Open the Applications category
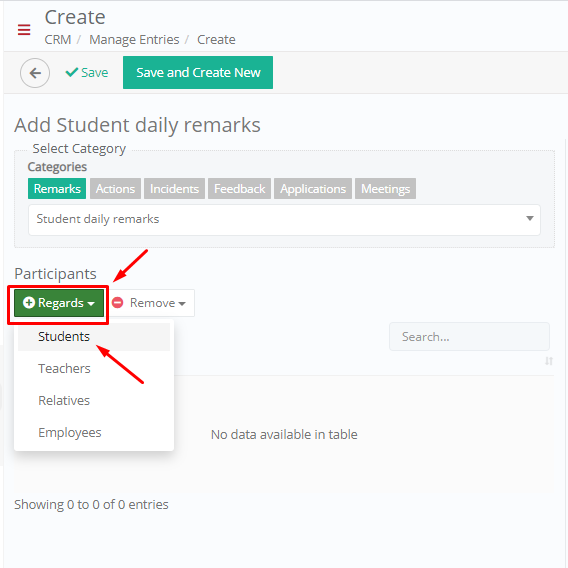 tap(313, 188)
